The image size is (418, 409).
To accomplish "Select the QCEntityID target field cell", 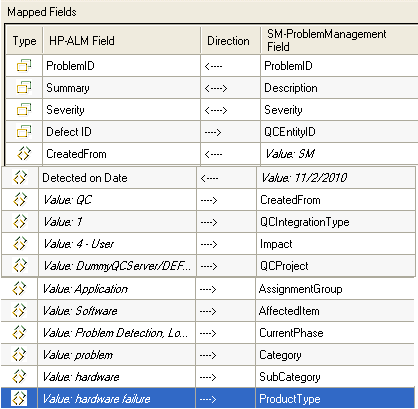I will [339, 132].
